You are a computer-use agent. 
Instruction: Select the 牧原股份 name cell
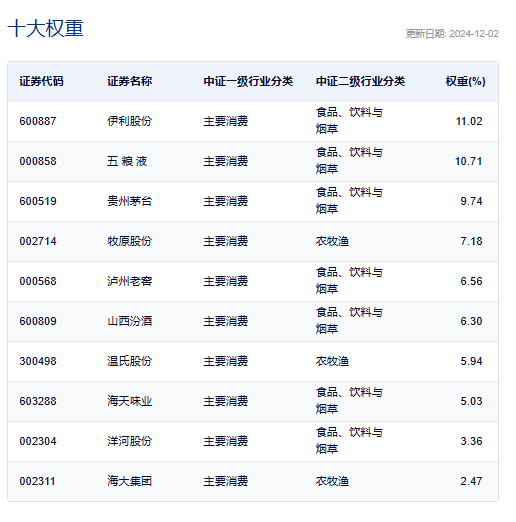coord(129,241)
